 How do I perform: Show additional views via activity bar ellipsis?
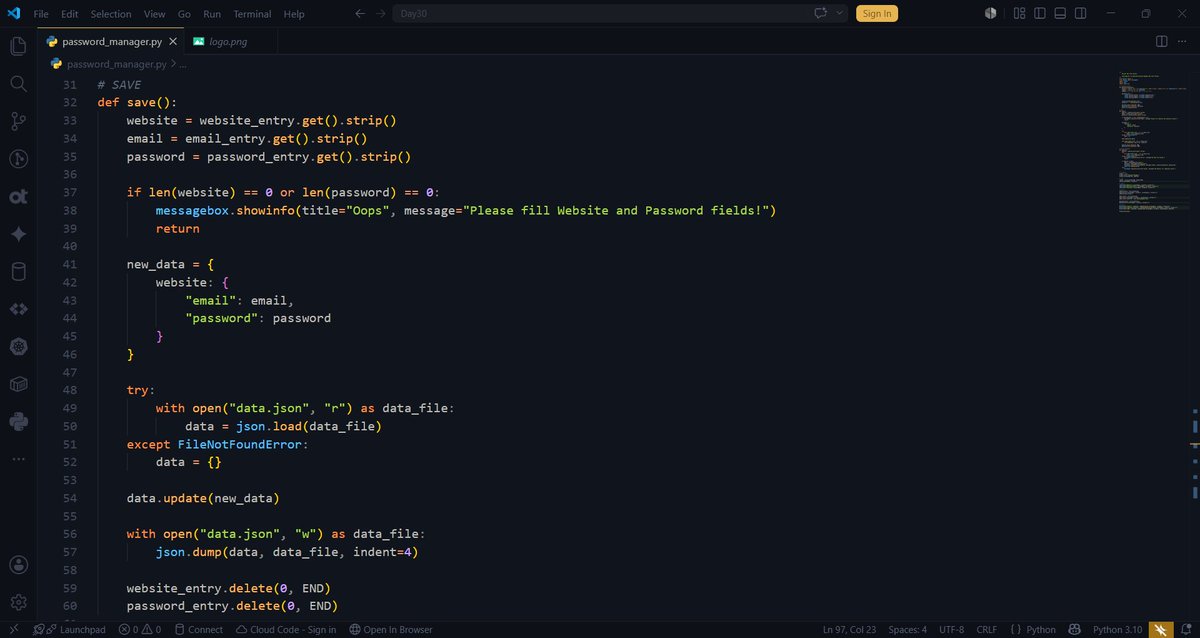pos(18,458)
